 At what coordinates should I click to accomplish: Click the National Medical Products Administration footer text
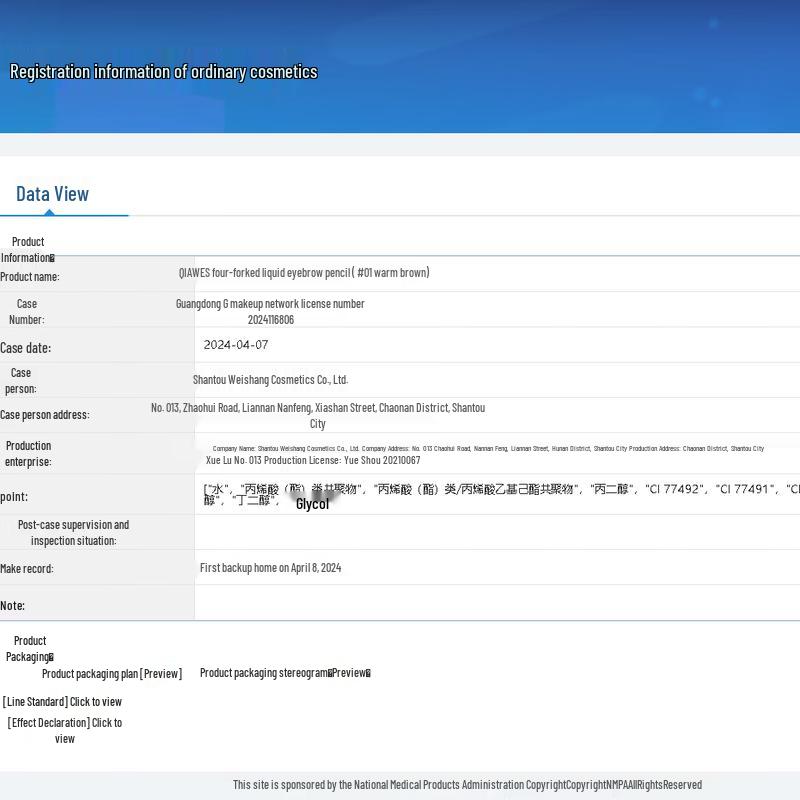pos(467,785)
